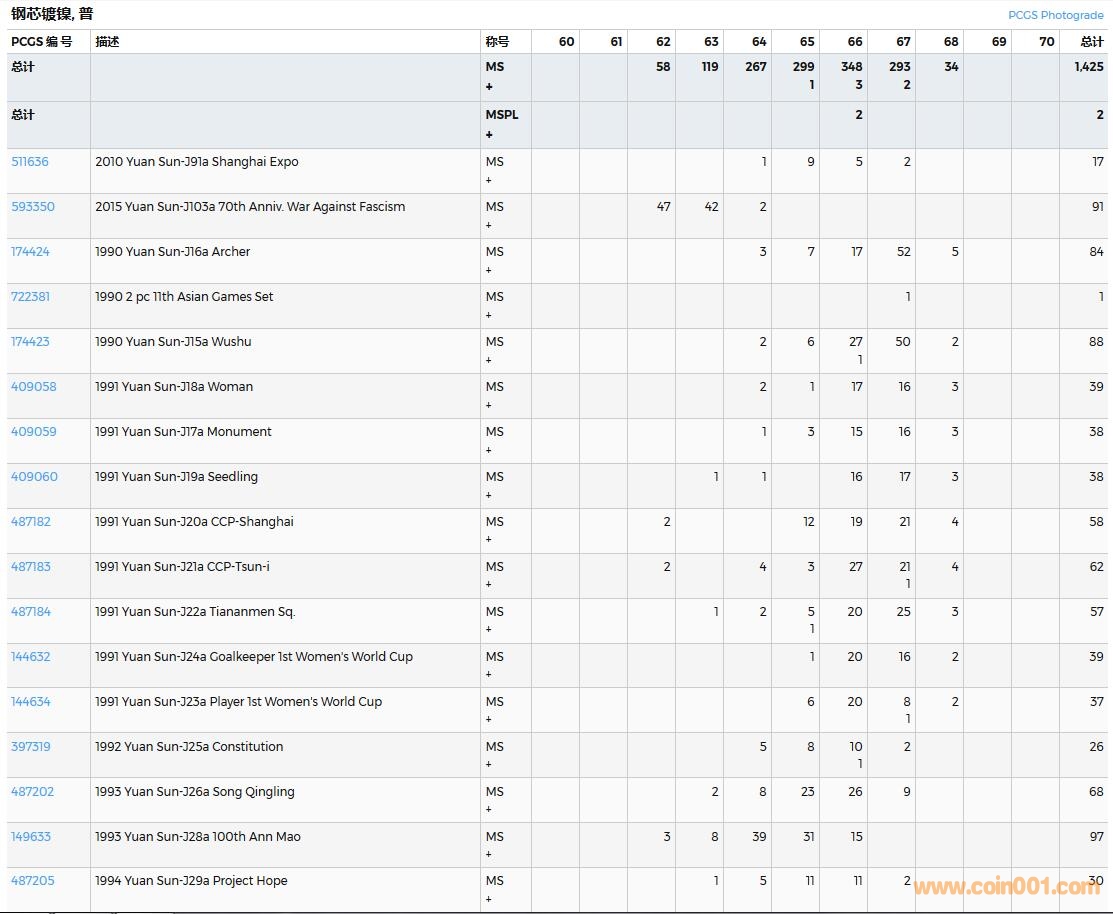Click the PCGS 编号 column header
The width and height of the screenshot is (1113, 914).
42,42
